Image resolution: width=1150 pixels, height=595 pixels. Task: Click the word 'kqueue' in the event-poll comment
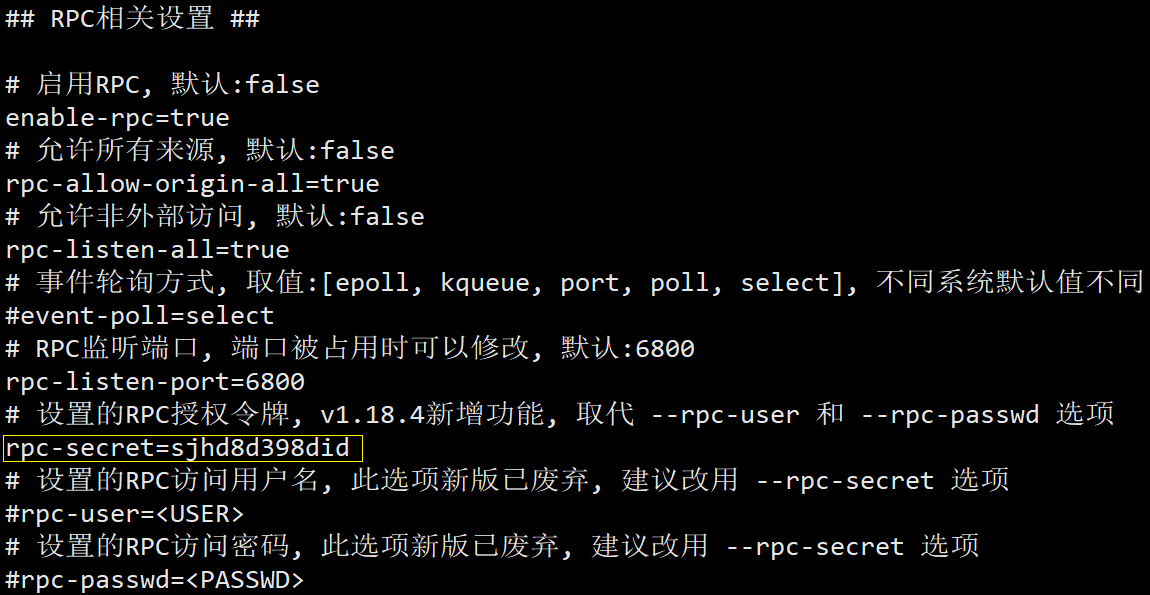[484, 283]
